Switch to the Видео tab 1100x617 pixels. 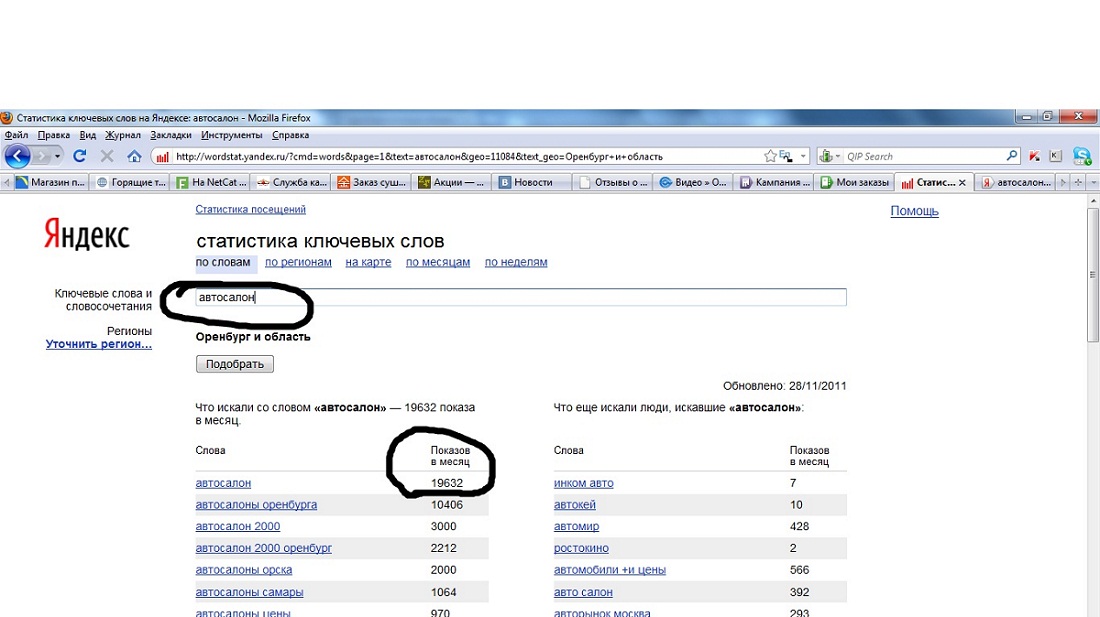(693, 182)
